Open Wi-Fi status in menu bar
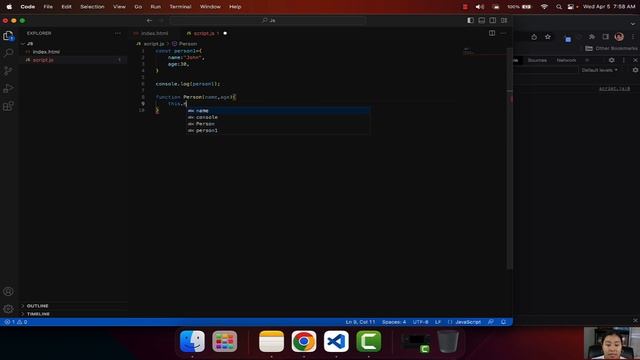 (x=544, y=7)
